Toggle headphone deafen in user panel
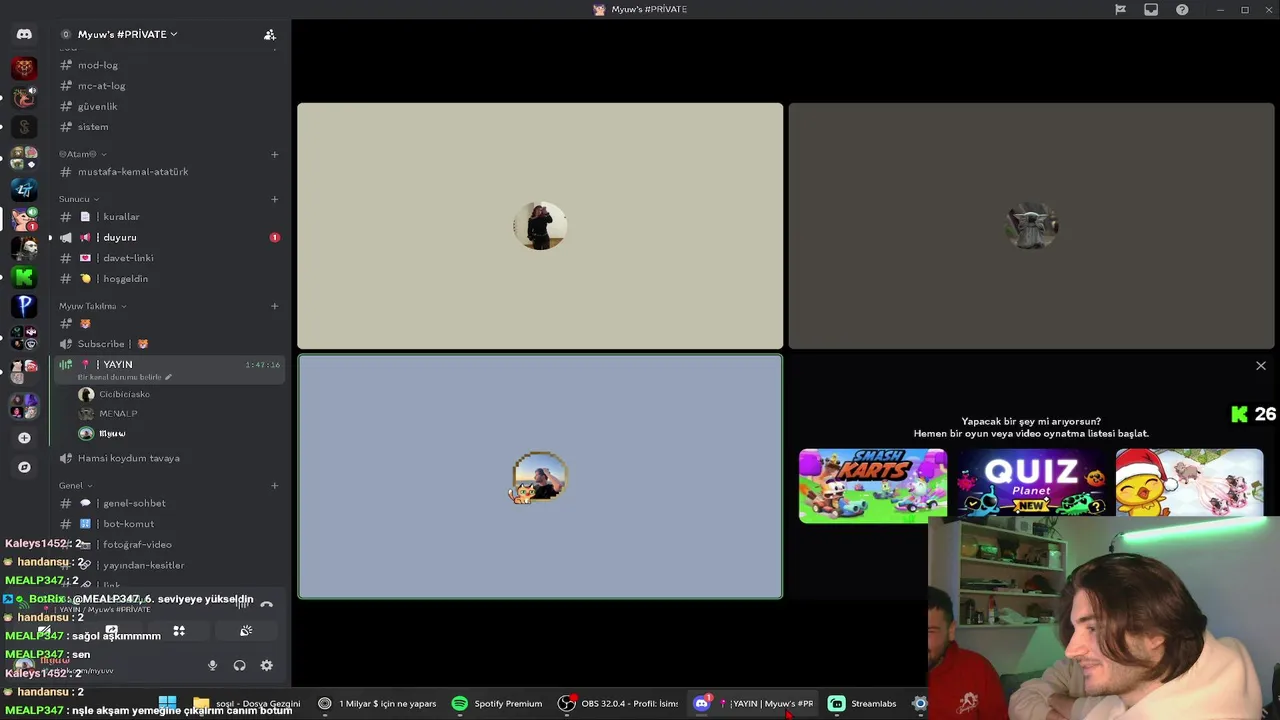 click(x=239, y=665)
